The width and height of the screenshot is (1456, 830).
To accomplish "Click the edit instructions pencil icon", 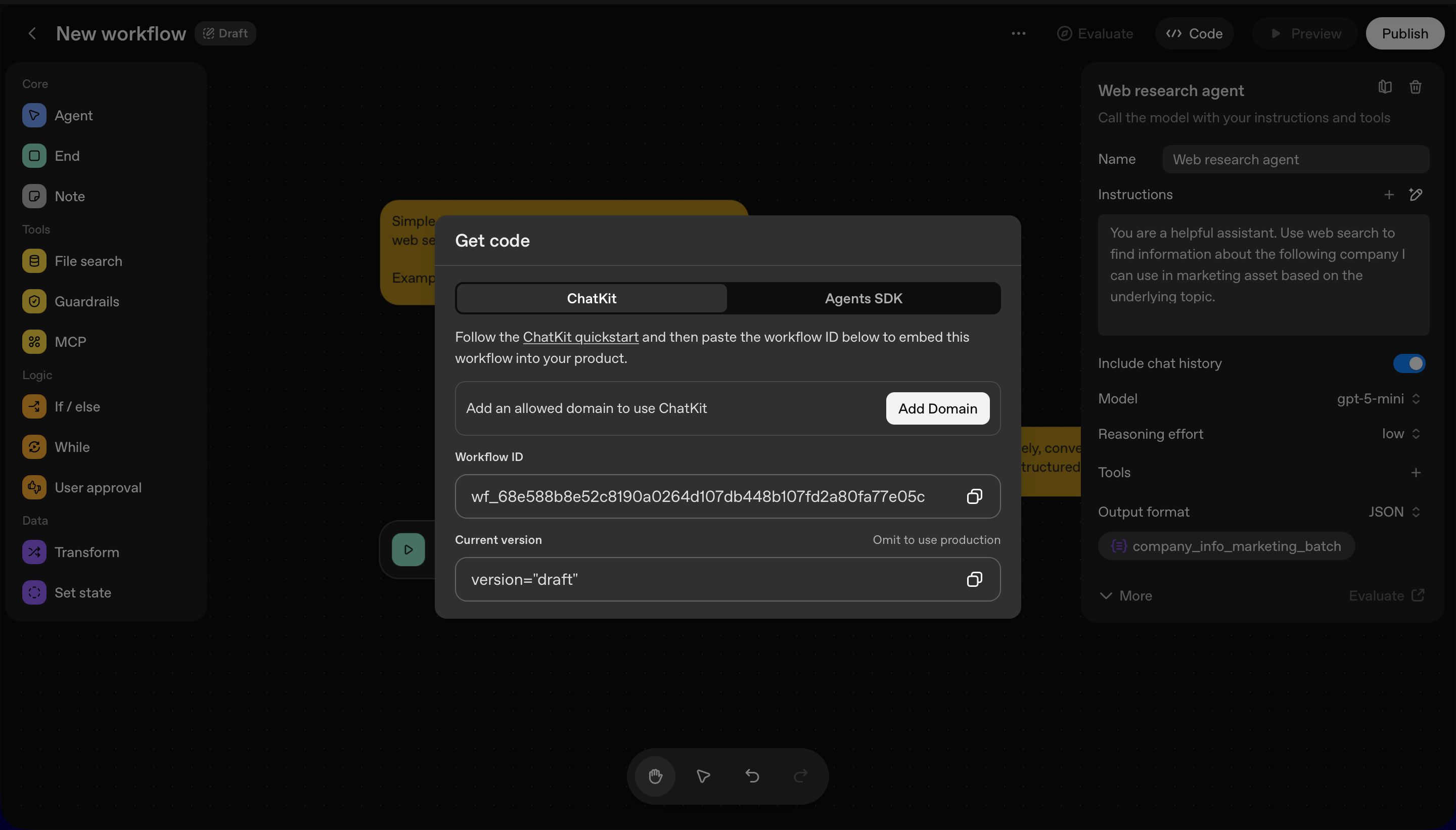I will pyautogui.click(x=1416, y=195).
